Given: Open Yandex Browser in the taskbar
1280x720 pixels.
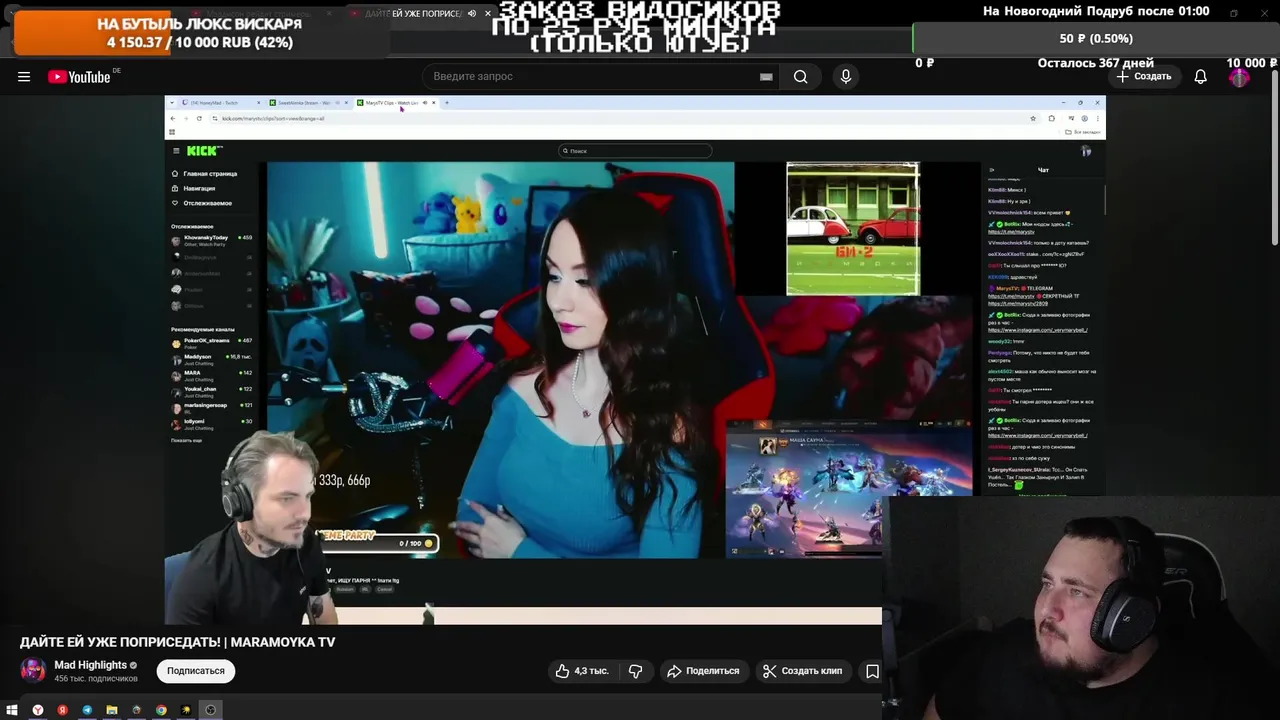Looking at the screenshot, I should (38, 710).
